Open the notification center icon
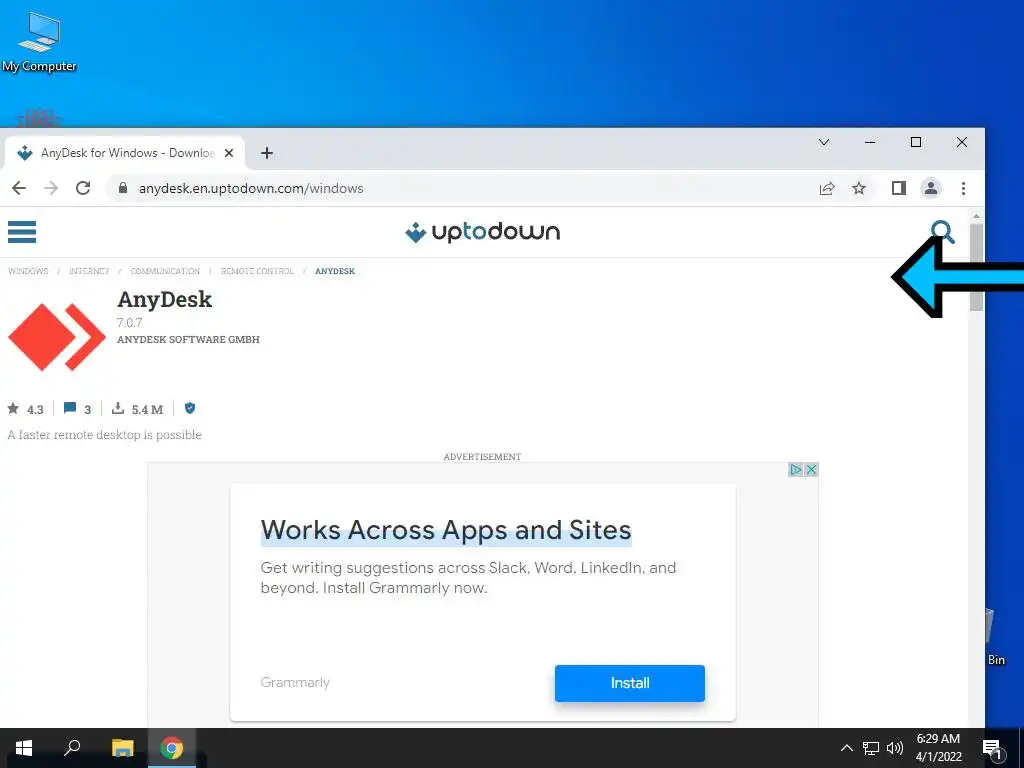This screenshot has height=768, width=1024. coord(992,748)
